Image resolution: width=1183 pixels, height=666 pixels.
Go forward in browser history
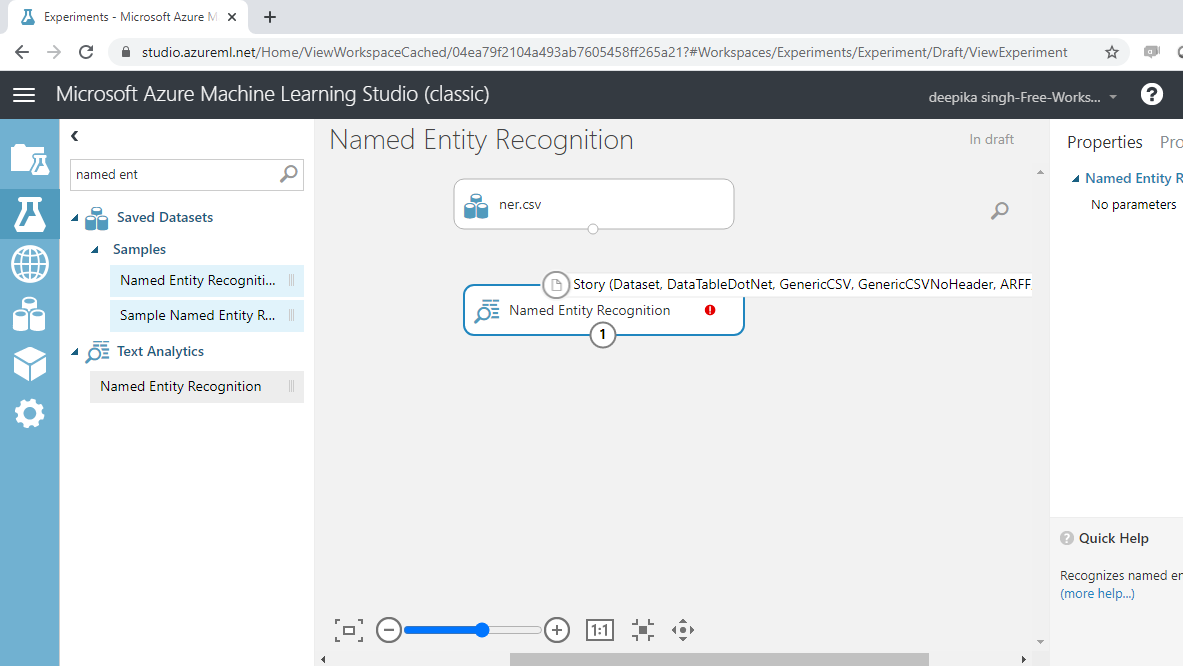coord(54,52)
